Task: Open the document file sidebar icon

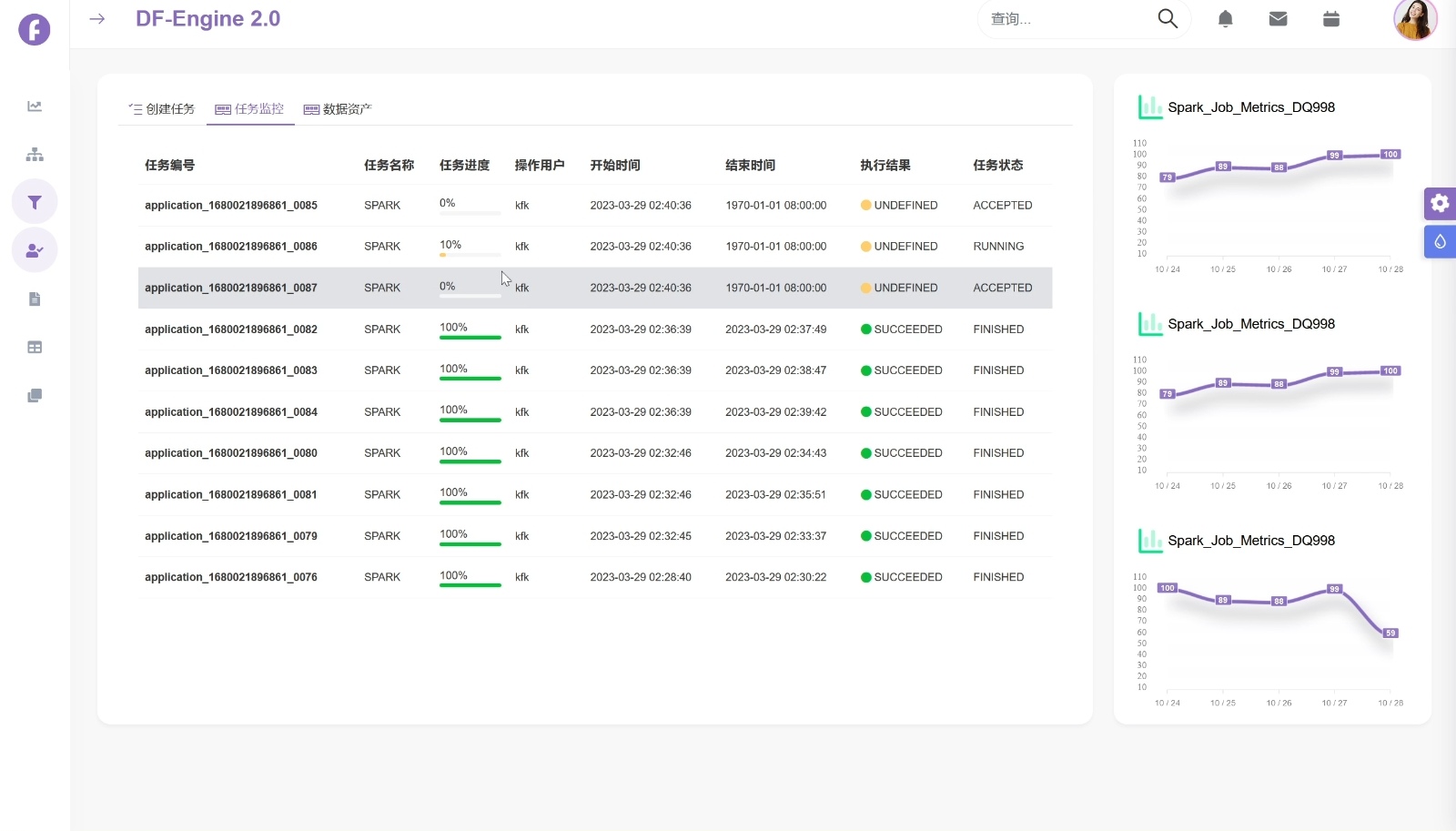Action: point(35,299)
